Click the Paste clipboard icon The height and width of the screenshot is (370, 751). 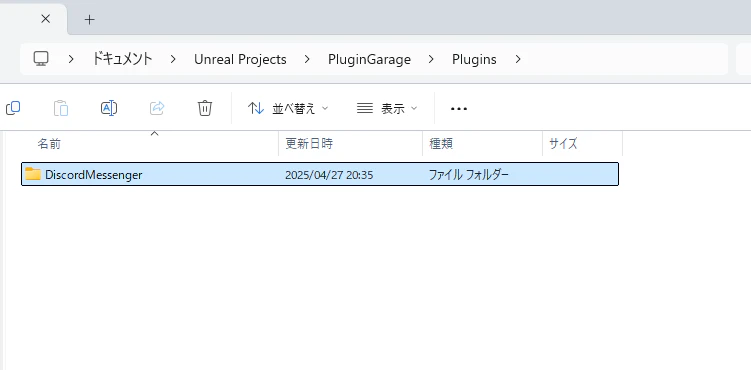pos(61,108)
